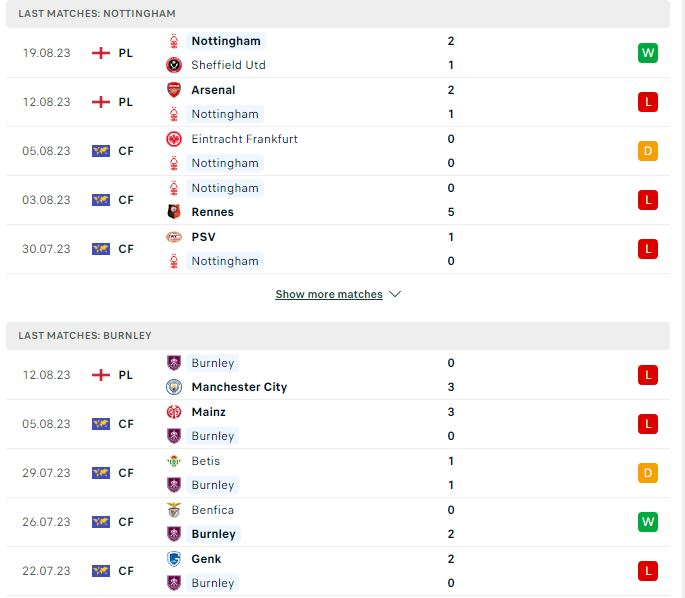Open the Rennes team name link
The width and height of the screenshot is (685, 598).
click(212, 212)
